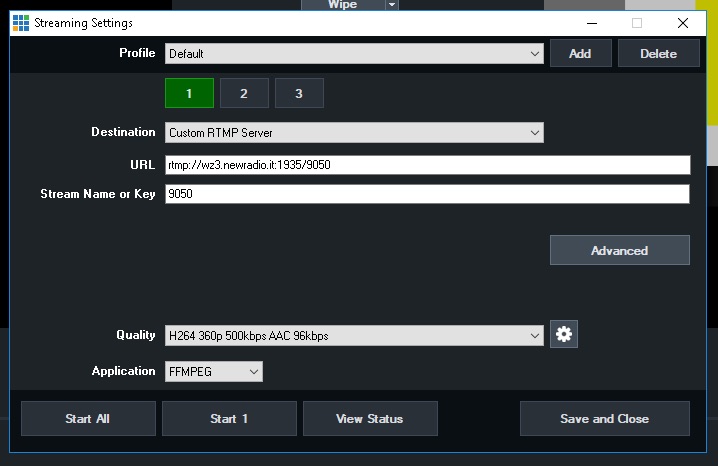The width and height of the screenshot is (718, 466).
Task: Delete the current profile
Action: (x=658, y=53)
